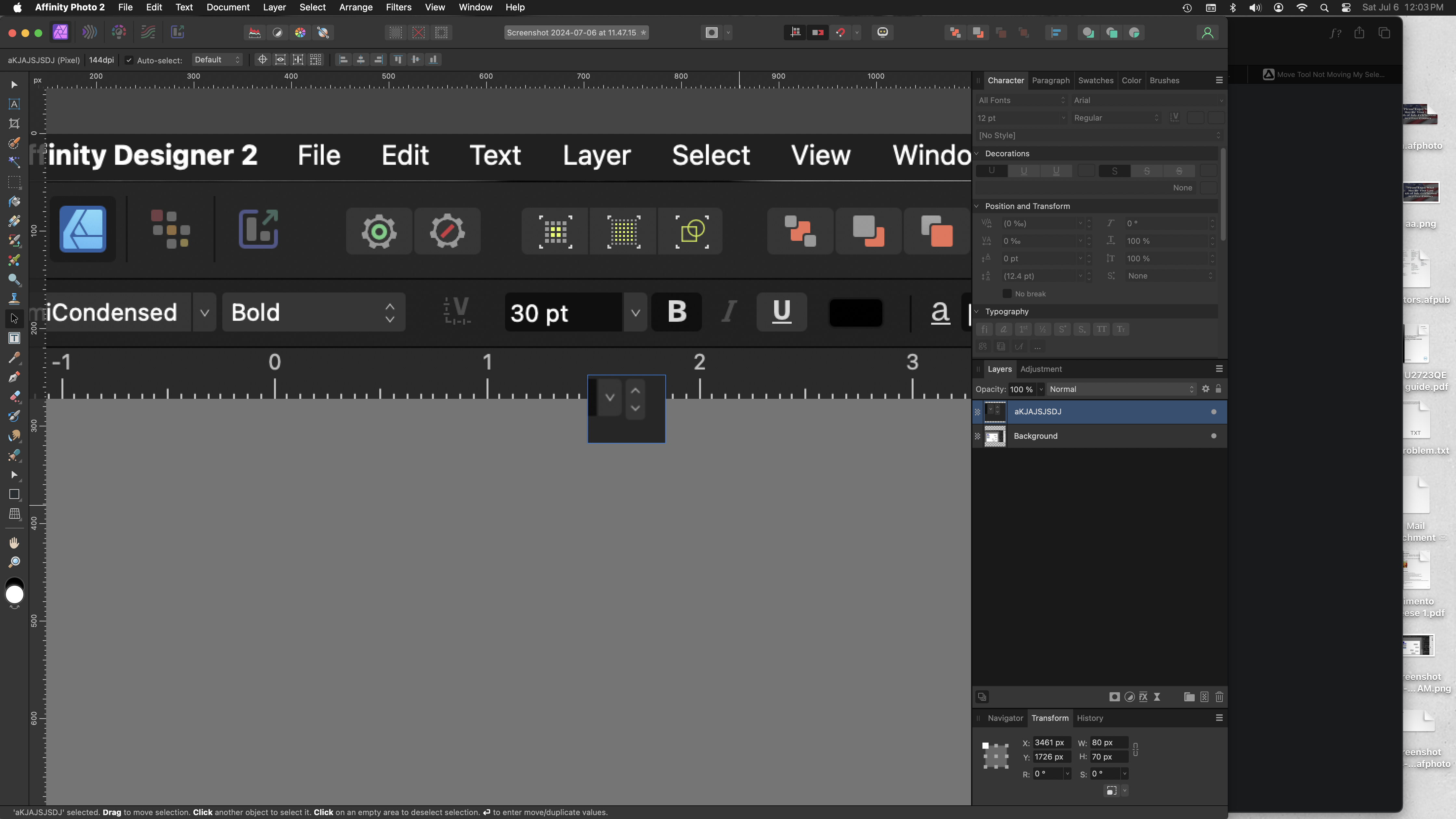Open the Normal blend mode dropdown
This screenshot has width=1456, height=819.
pyautogui.click(x=1121, y=389)
